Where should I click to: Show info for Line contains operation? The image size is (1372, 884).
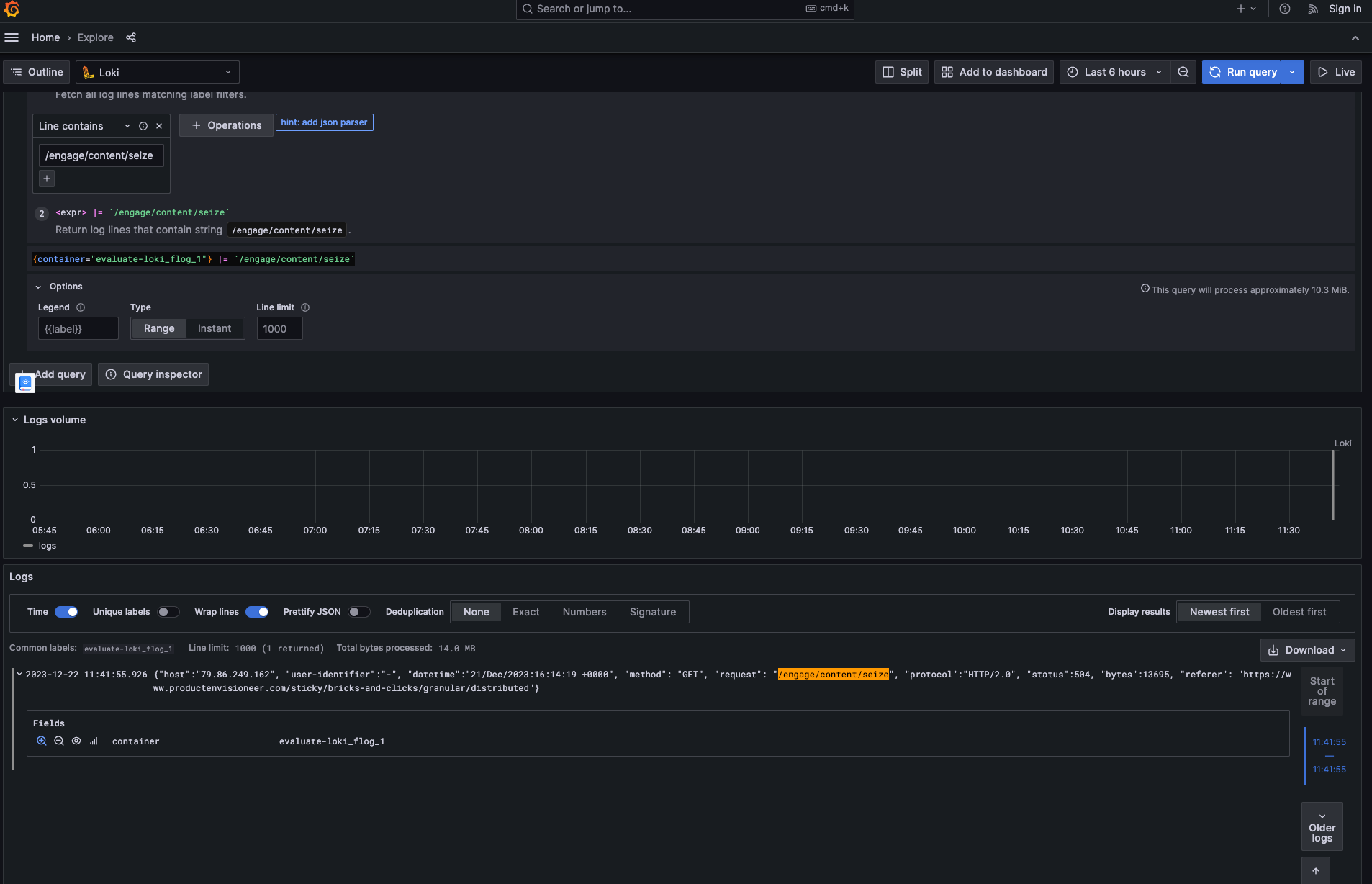tap(143, 126)
